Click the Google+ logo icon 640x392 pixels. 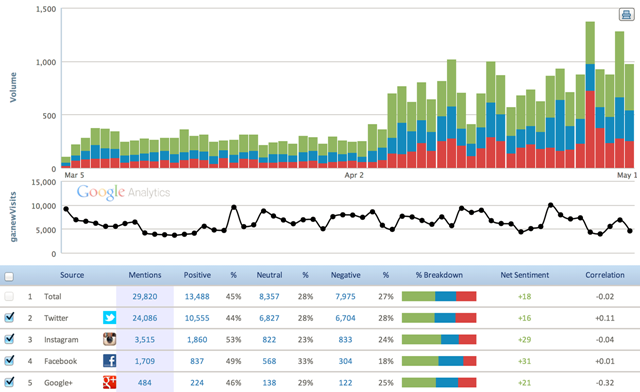109,383
